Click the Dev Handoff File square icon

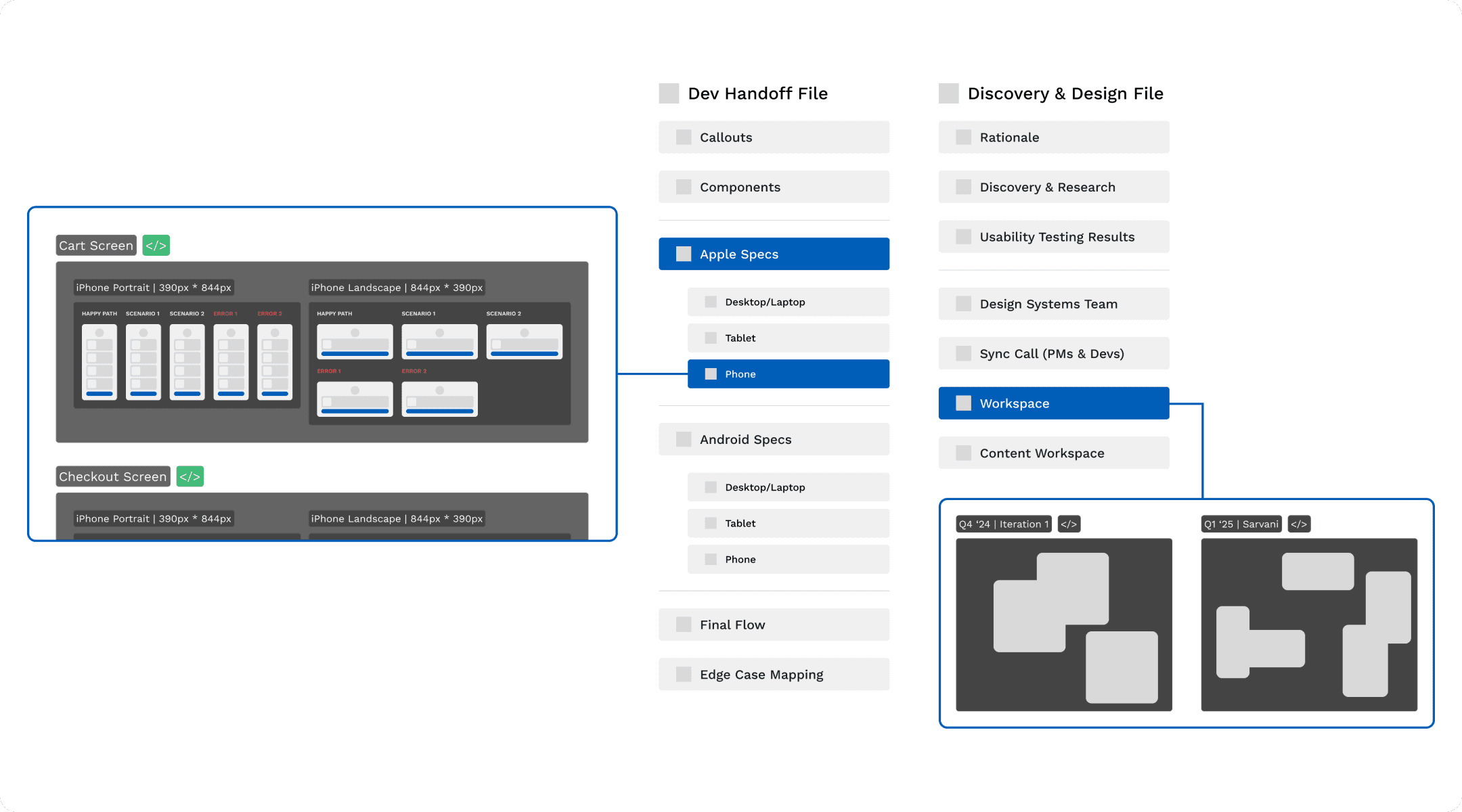669,93
